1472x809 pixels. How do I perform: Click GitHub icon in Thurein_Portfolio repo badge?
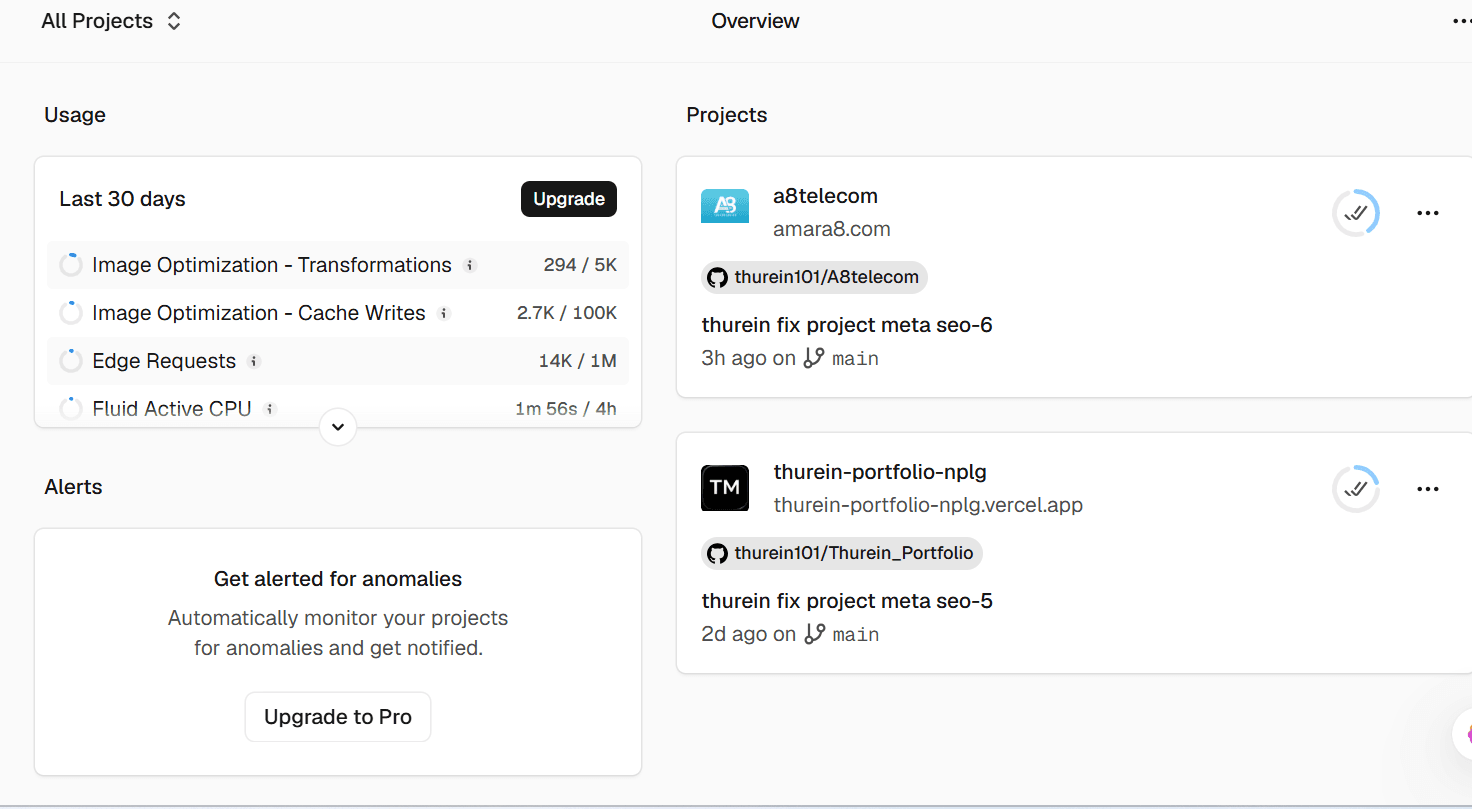pyautogui.click(x=717, y=553)
